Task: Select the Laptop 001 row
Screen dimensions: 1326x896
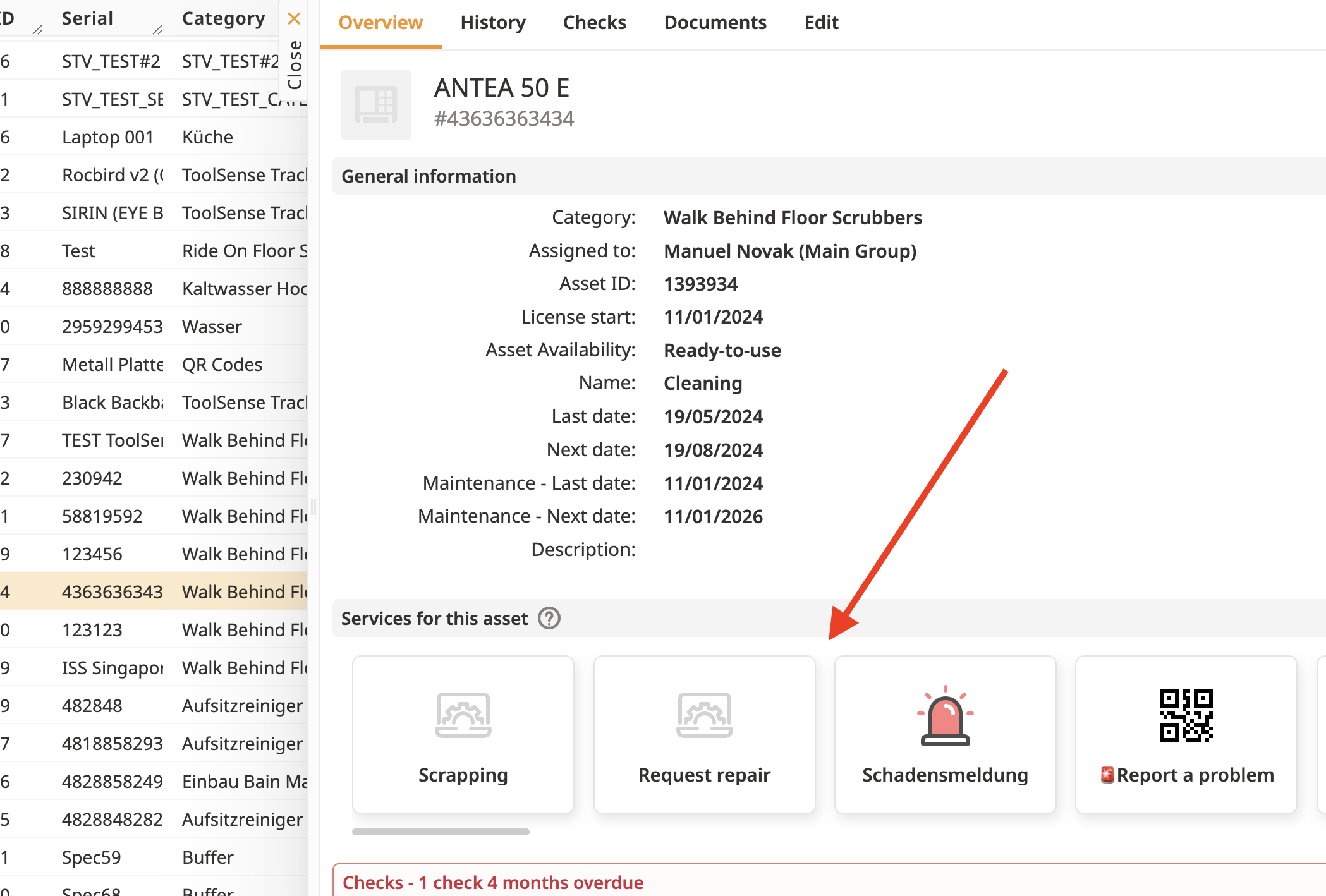Action: click(107, 137)
